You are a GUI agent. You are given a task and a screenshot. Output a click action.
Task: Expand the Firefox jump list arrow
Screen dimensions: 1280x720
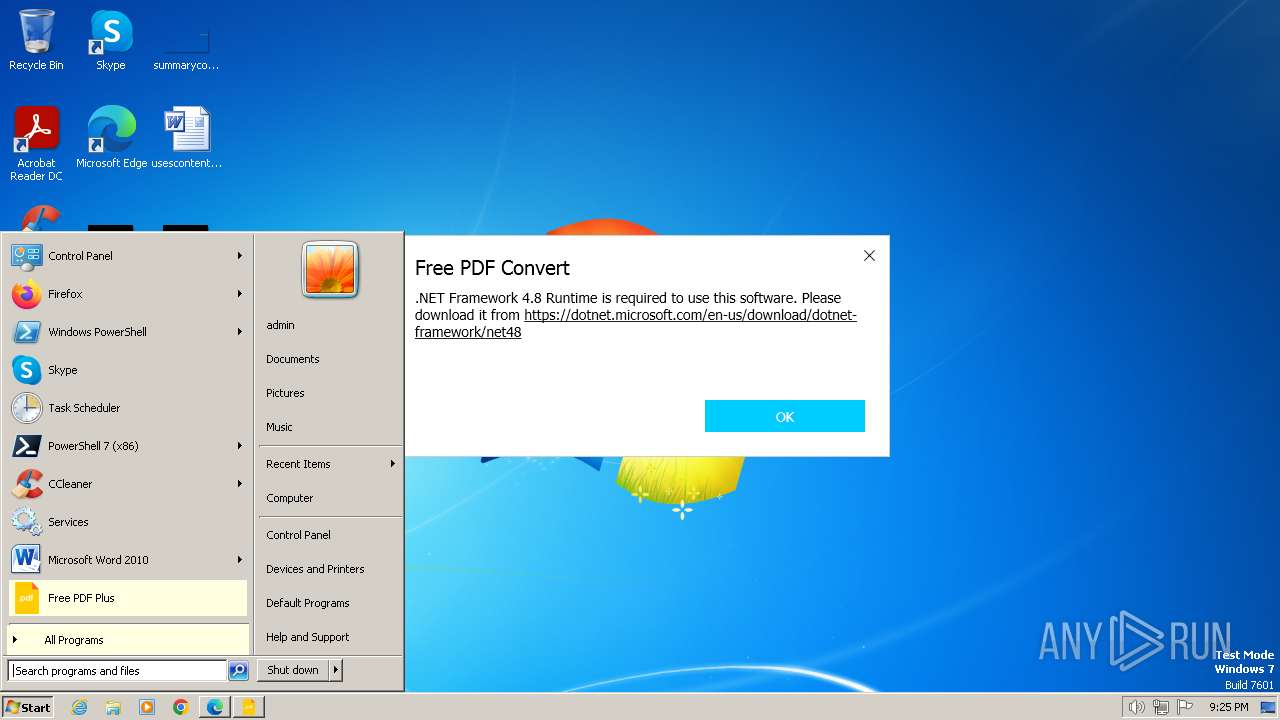point(240,294)
